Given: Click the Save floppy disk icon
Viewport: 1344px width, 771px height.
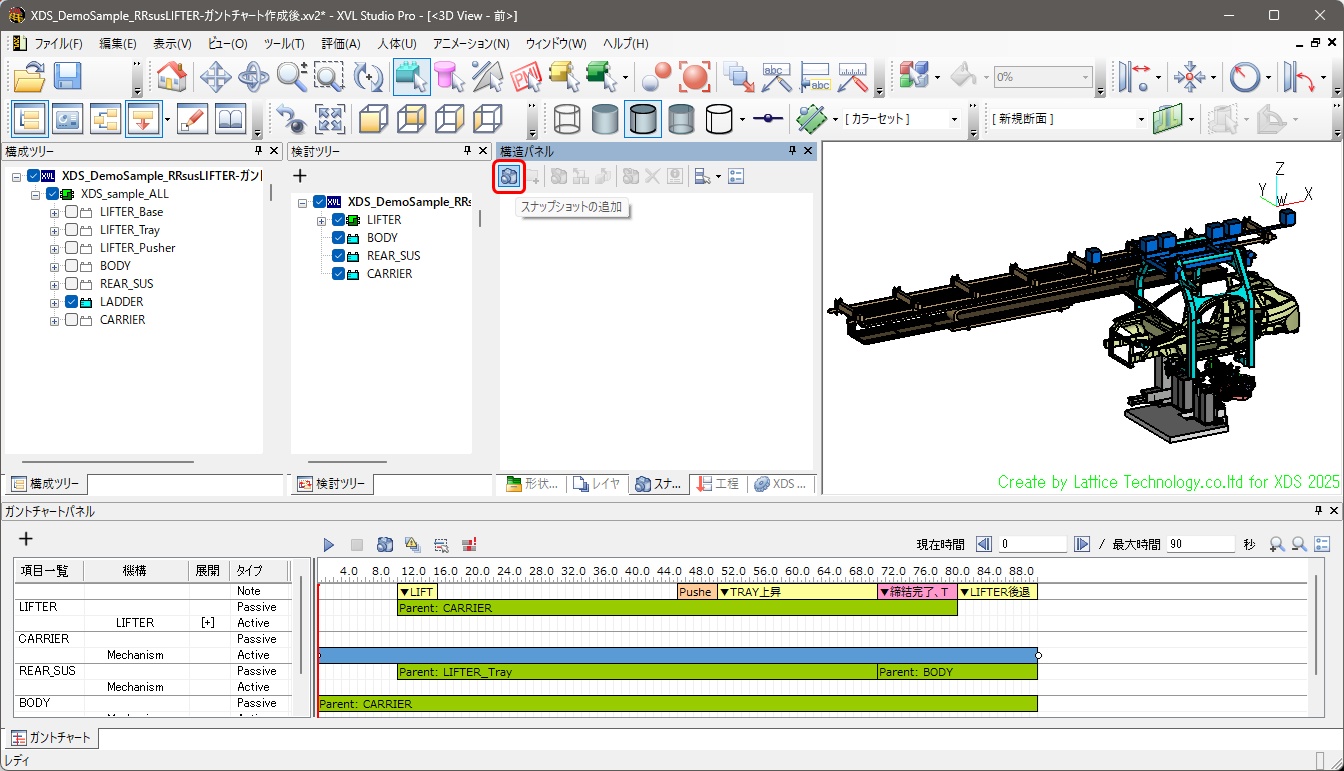Looking at the screenshot, I should click(x=68, y=77).
